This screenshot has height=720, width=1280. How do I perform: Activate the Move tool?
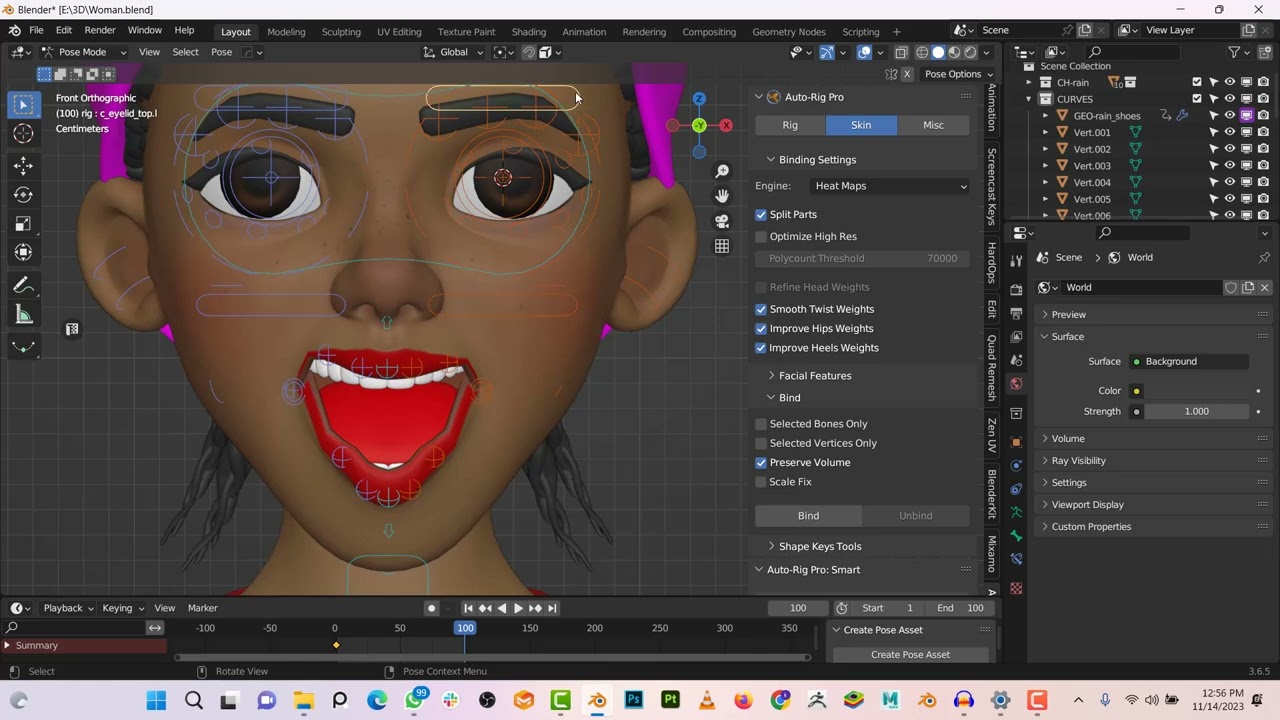(23, 166)
